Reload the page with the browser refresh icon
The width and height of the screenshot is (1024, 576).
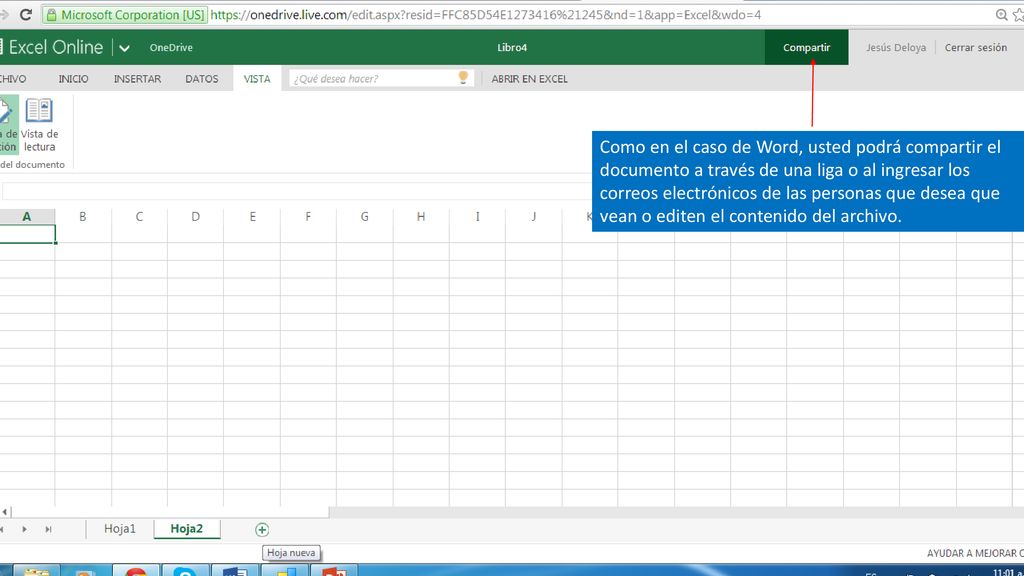coord(25,14)
